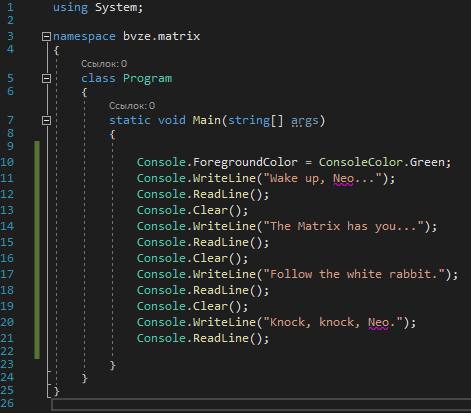Click the 'void' keyword
This screenshot has height=413, width=471.
tap(171, 120)
